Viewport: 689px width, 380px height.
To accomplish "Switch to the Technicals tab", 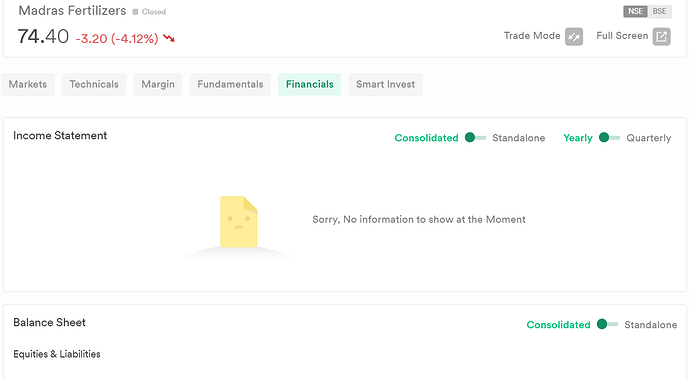I will (94, 84).
